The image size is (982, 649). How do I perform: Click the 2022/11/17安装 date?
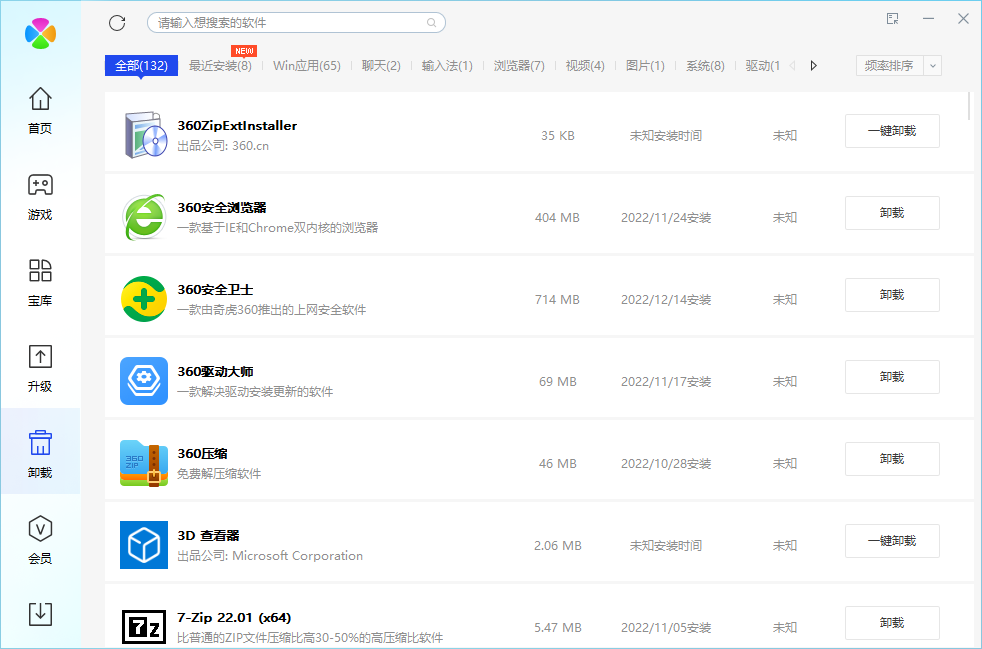coord(666,382)
